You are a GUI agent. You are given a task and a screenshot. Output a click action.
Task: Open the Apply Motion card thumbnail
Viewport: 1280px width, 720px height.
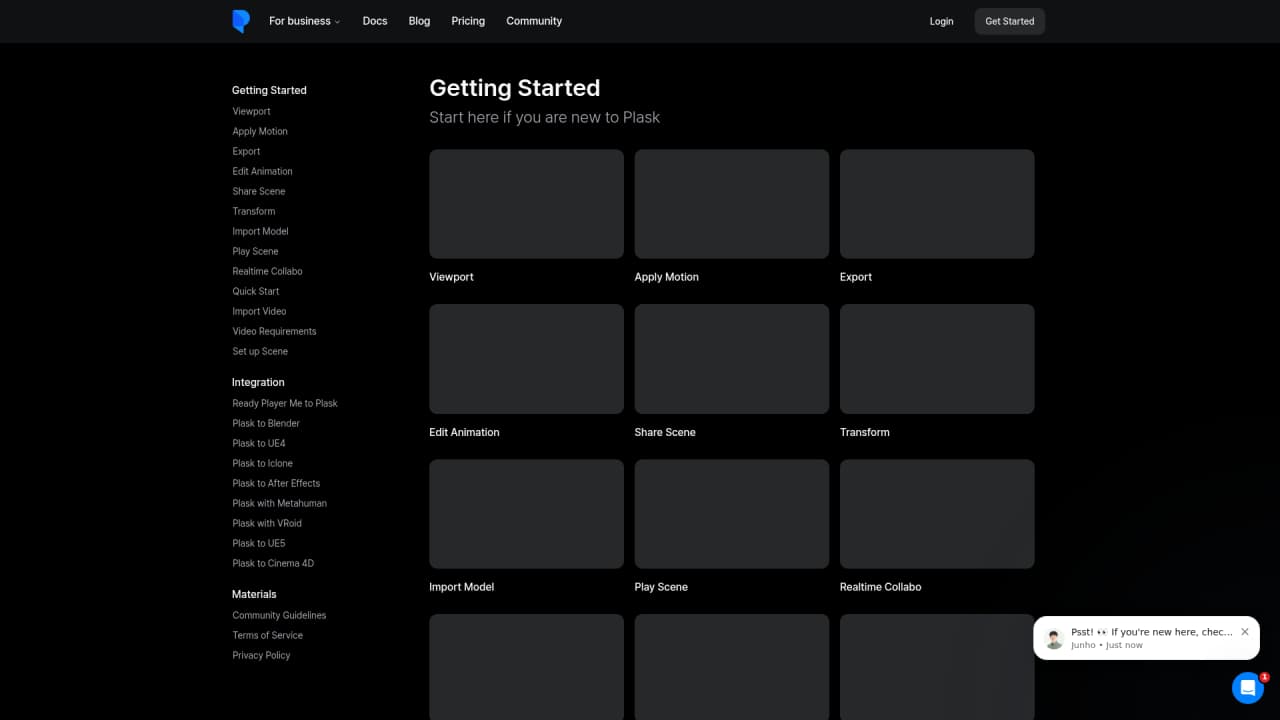tap(732, 204)
